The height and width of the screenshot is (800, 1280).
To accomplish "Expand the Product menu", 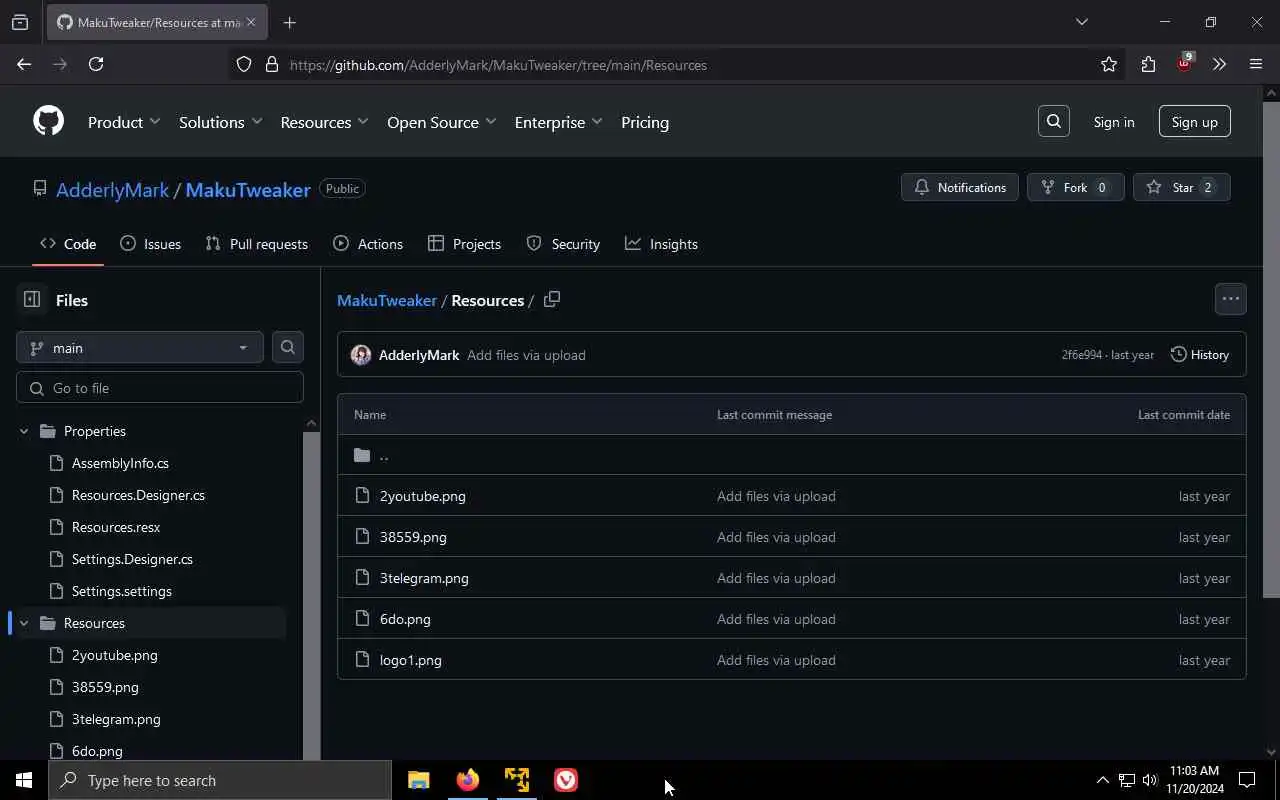I will tap(124, 122).
